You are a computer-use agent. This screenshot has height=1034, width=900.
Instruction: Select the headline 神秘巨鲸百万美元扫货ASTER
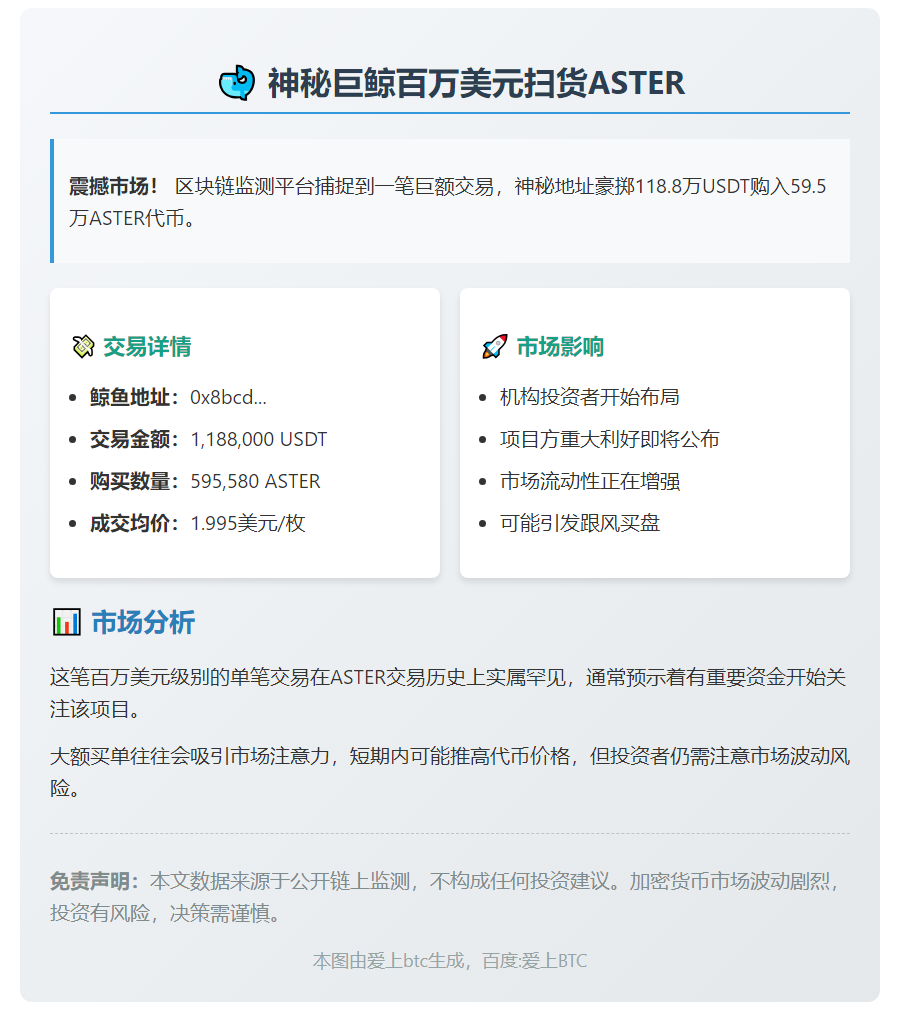(476, 83)
